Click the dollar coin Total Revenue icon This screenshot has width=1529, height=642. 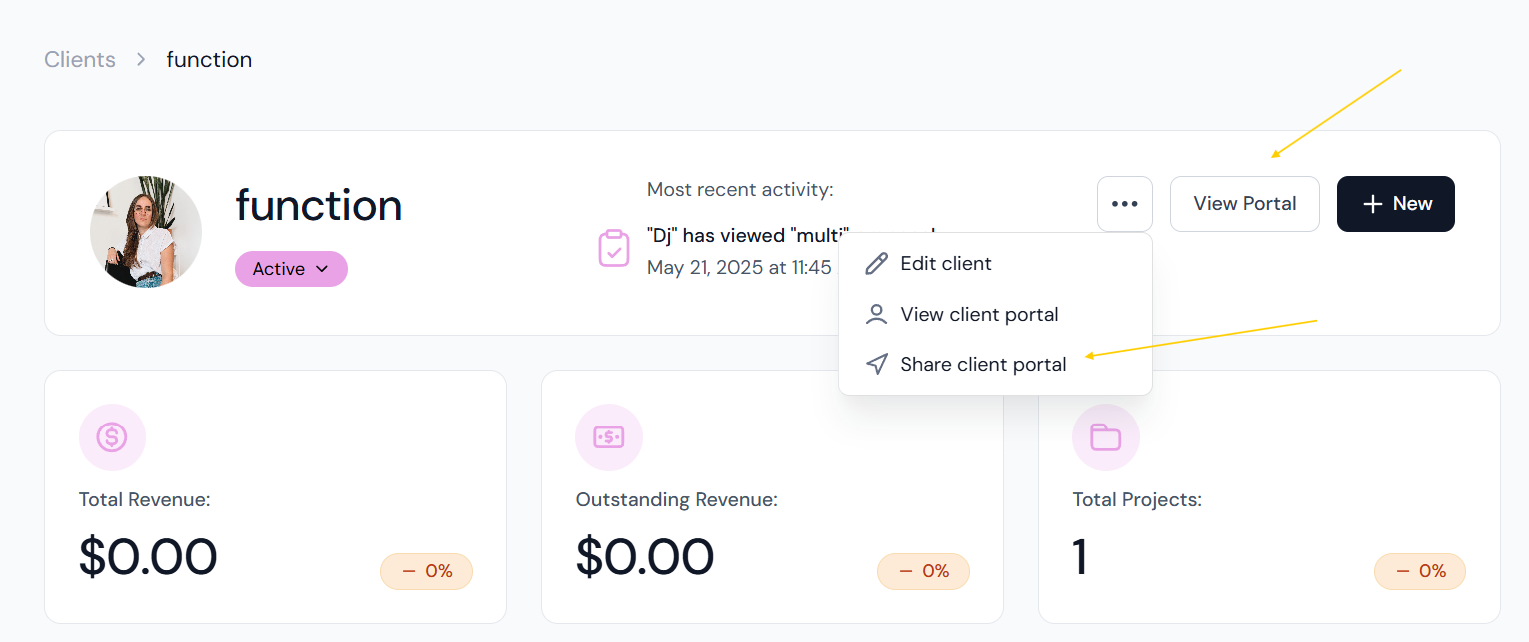112,437
